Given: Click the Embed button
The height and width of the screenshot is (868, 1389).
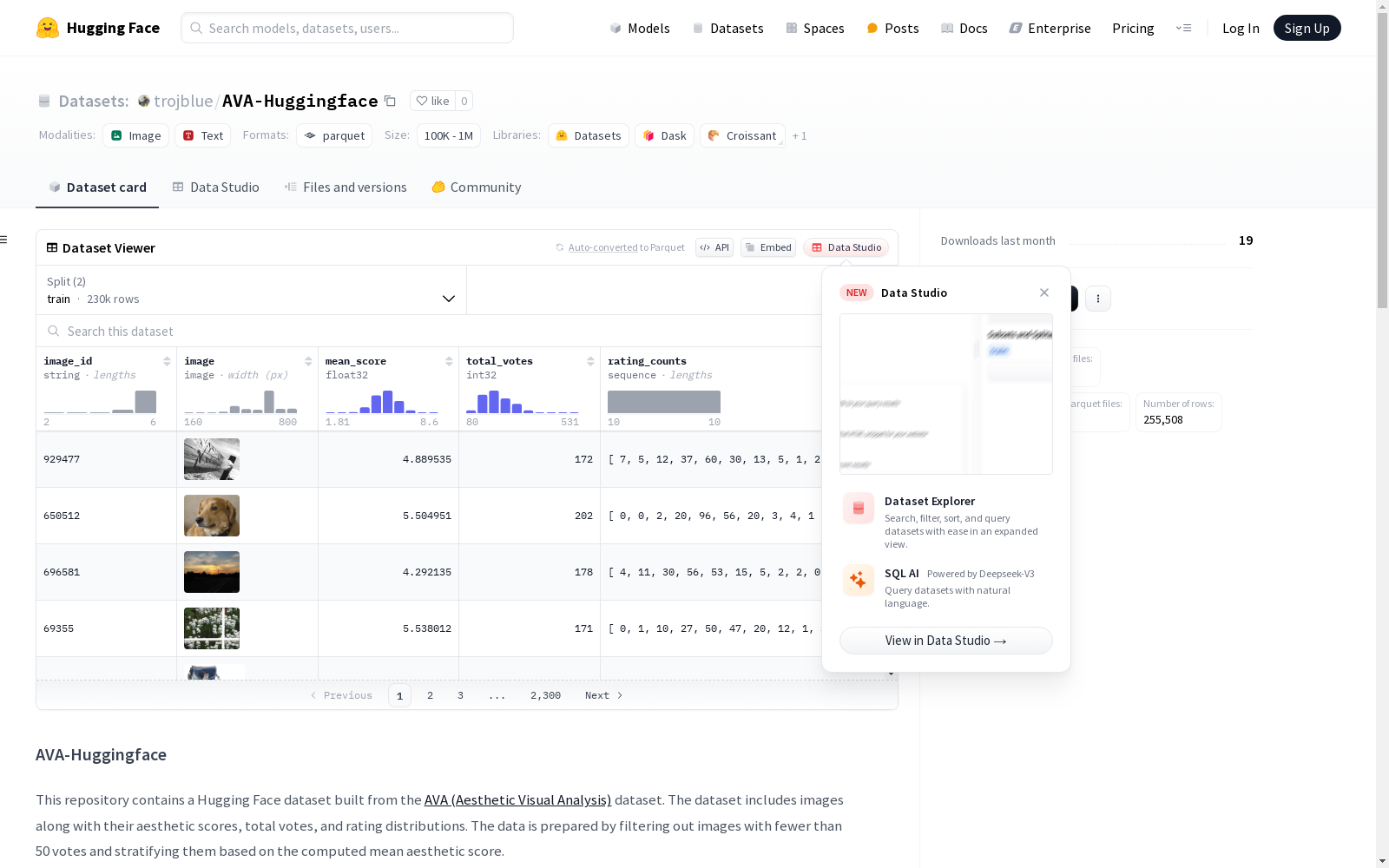Looking at the screenshot, I should [768, 247].
